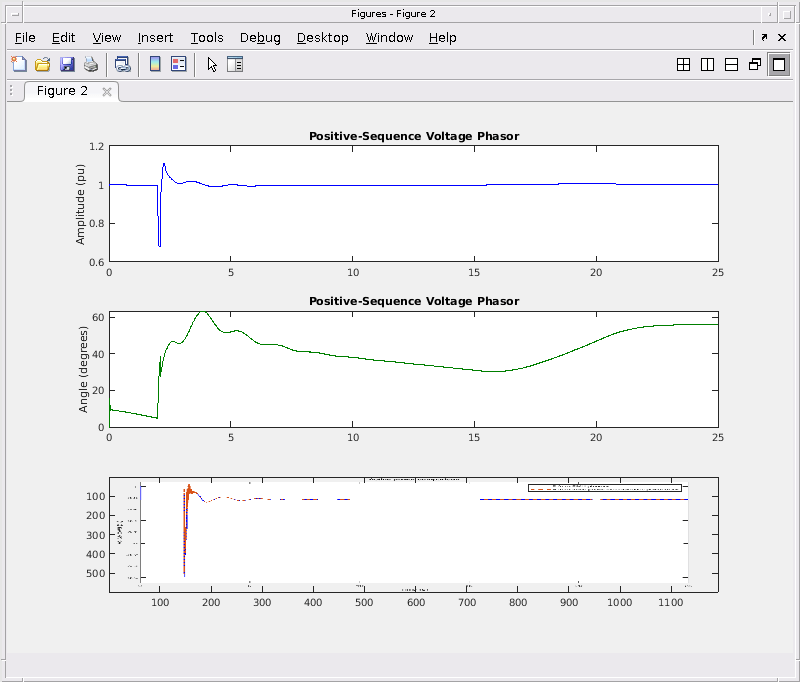Switch to tiled grid layout icon
This screenshot has width=800, height=682.
[683, 65]
